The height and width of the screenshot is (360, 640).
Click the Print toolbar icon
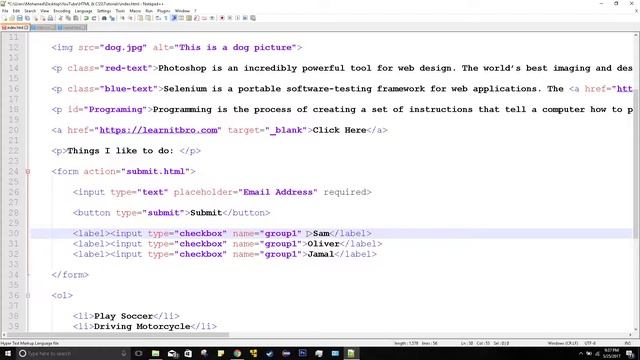50,18
